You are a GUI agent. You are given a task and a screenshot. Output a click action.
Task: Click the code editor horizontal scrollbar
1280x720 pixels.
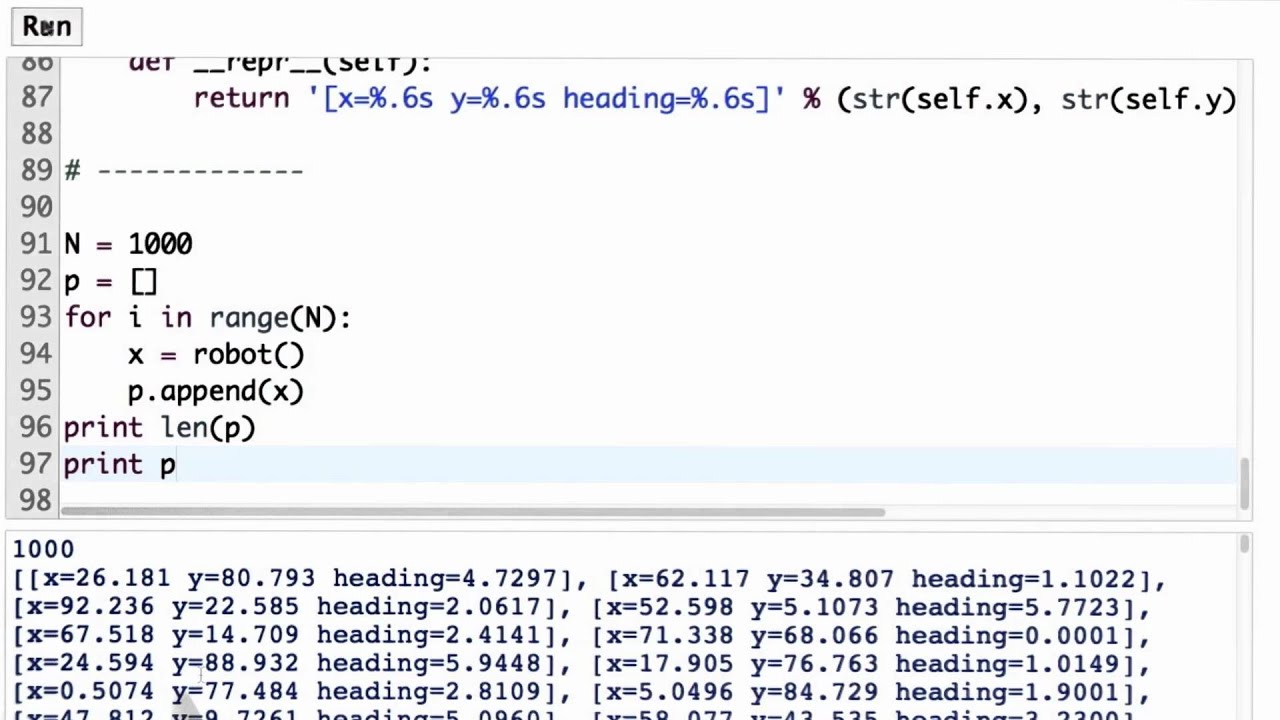click(472, 513)
